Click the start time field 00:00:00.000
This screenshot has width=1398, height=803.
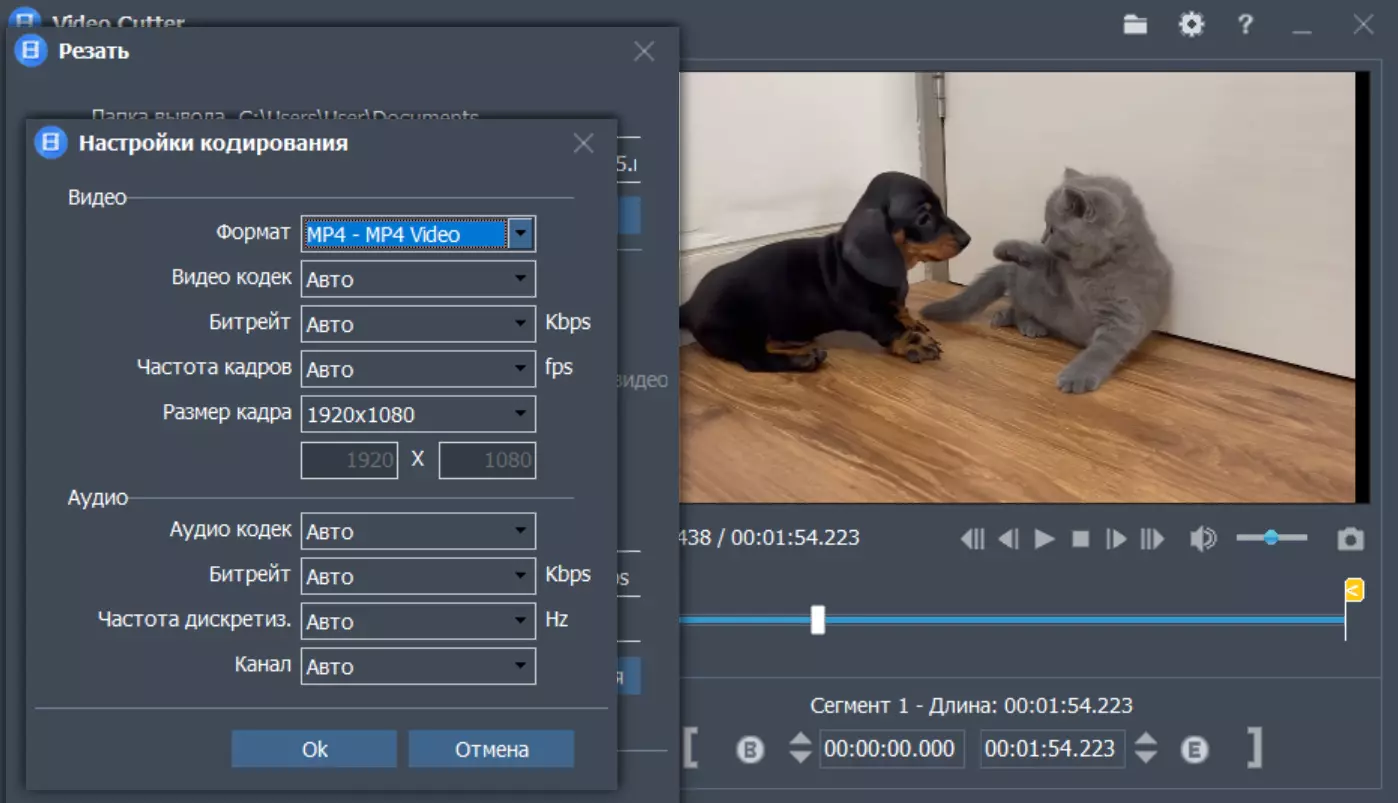(x=892, y=749)
